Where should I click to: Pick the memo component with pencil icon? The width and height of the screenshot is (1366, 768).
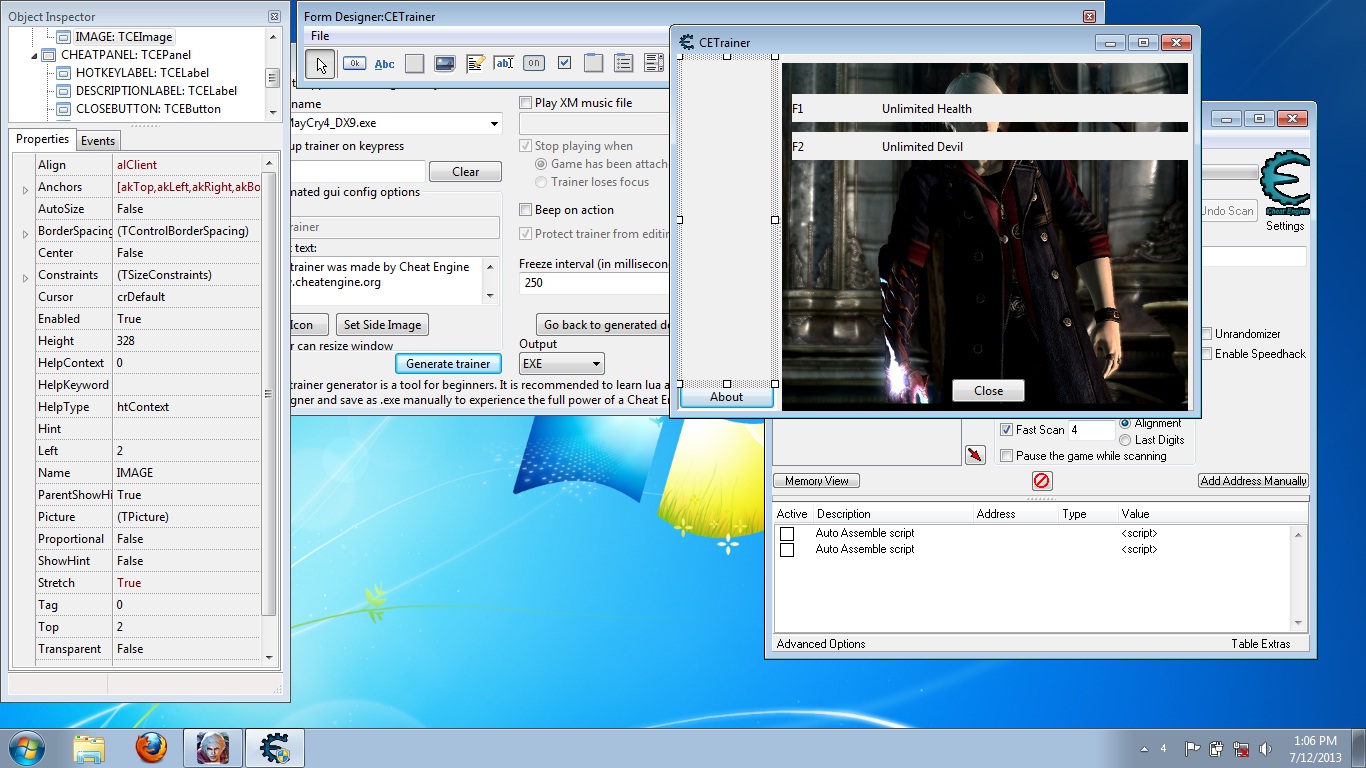point(475,64)
